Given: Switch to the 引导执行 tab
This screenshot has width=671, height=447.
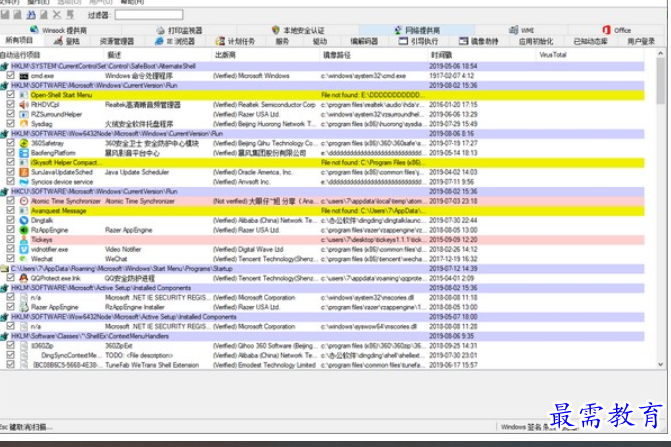Looking at the screenshot, I should tap(418, 41).
